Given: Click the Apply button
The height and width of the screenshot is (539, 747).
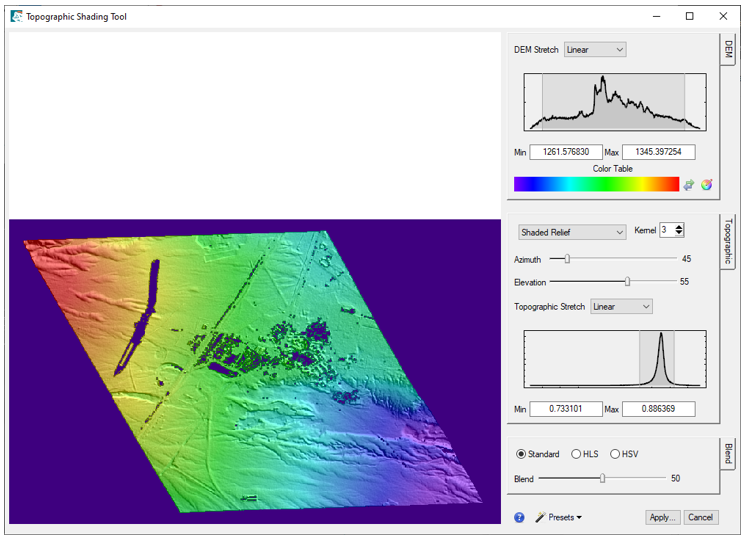Looking at the screenshot, I should (x=662, y=517).
